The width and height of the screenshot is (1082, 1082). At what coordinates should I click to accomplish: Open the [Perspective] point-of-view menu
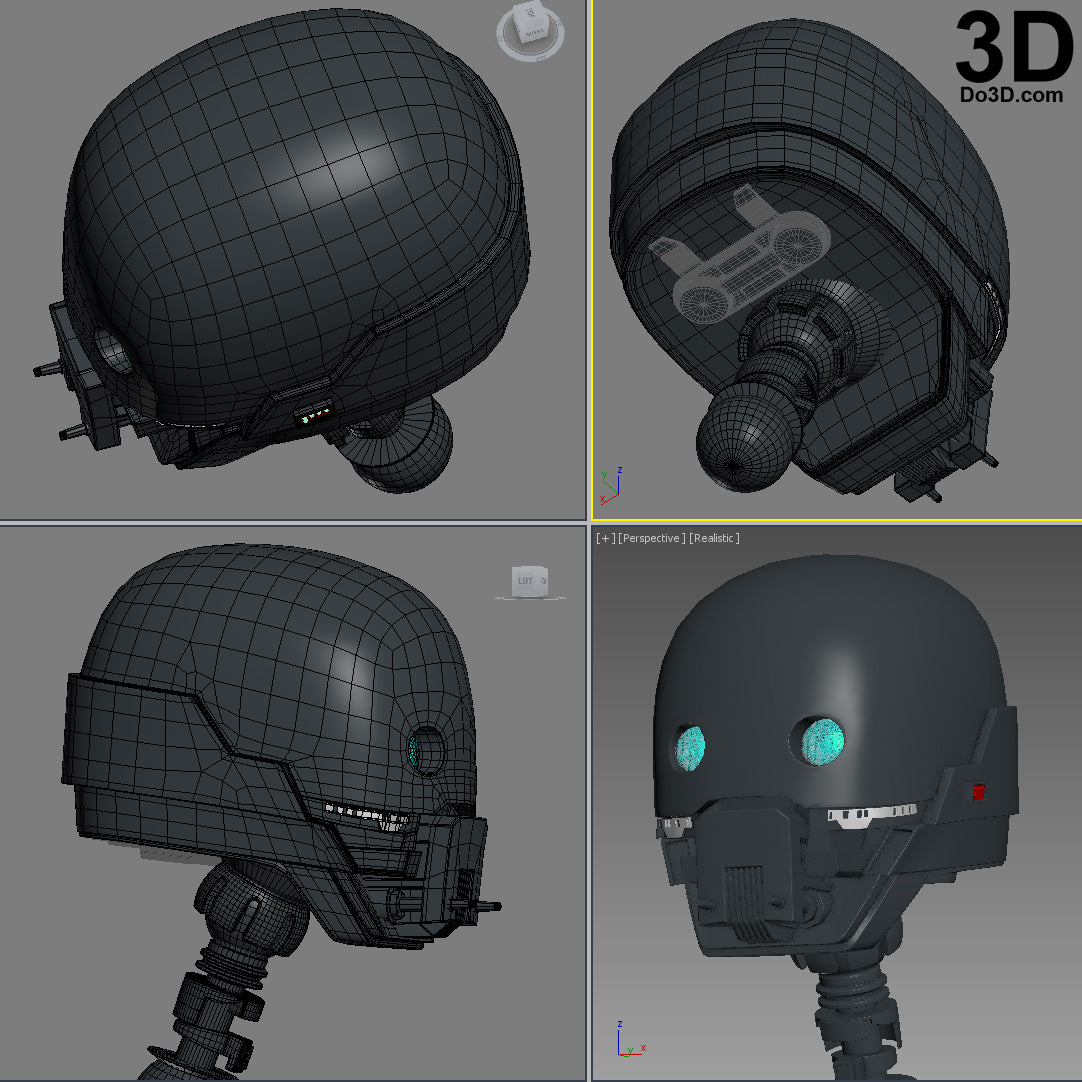click(x=652, y=538)
